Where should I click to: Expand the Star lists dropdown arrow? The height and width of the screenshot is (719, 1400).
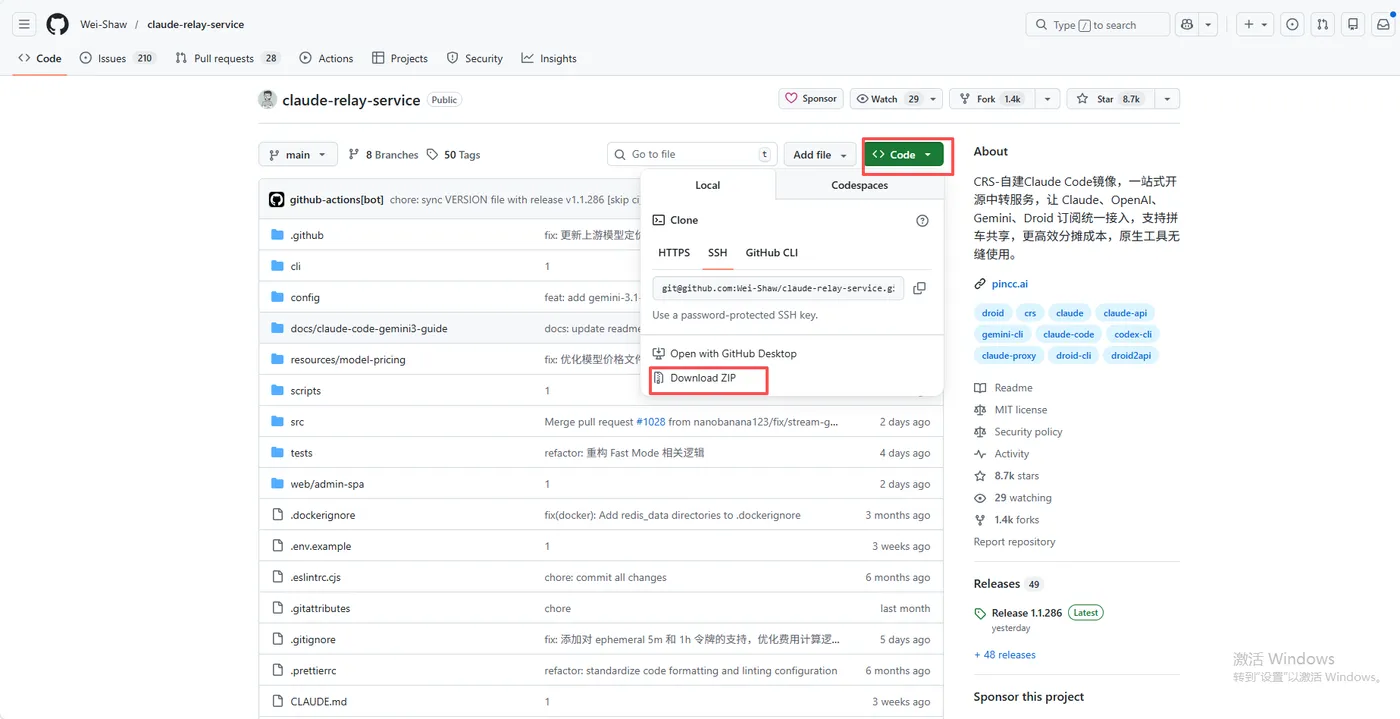1167,99
